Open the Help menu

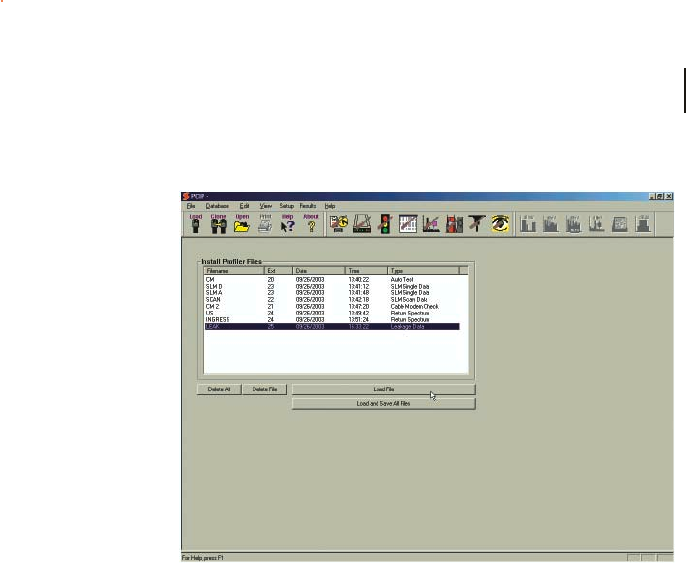pos(330,206)
